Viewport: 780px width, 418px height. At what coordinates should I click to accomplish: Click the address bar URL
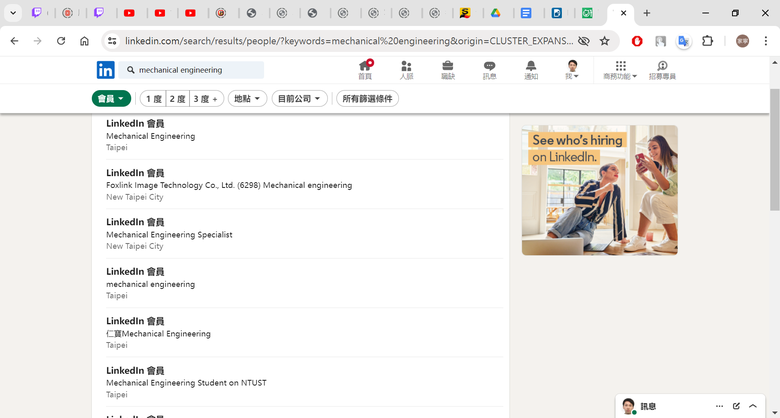pyautogui.click(x=349, y=41)
